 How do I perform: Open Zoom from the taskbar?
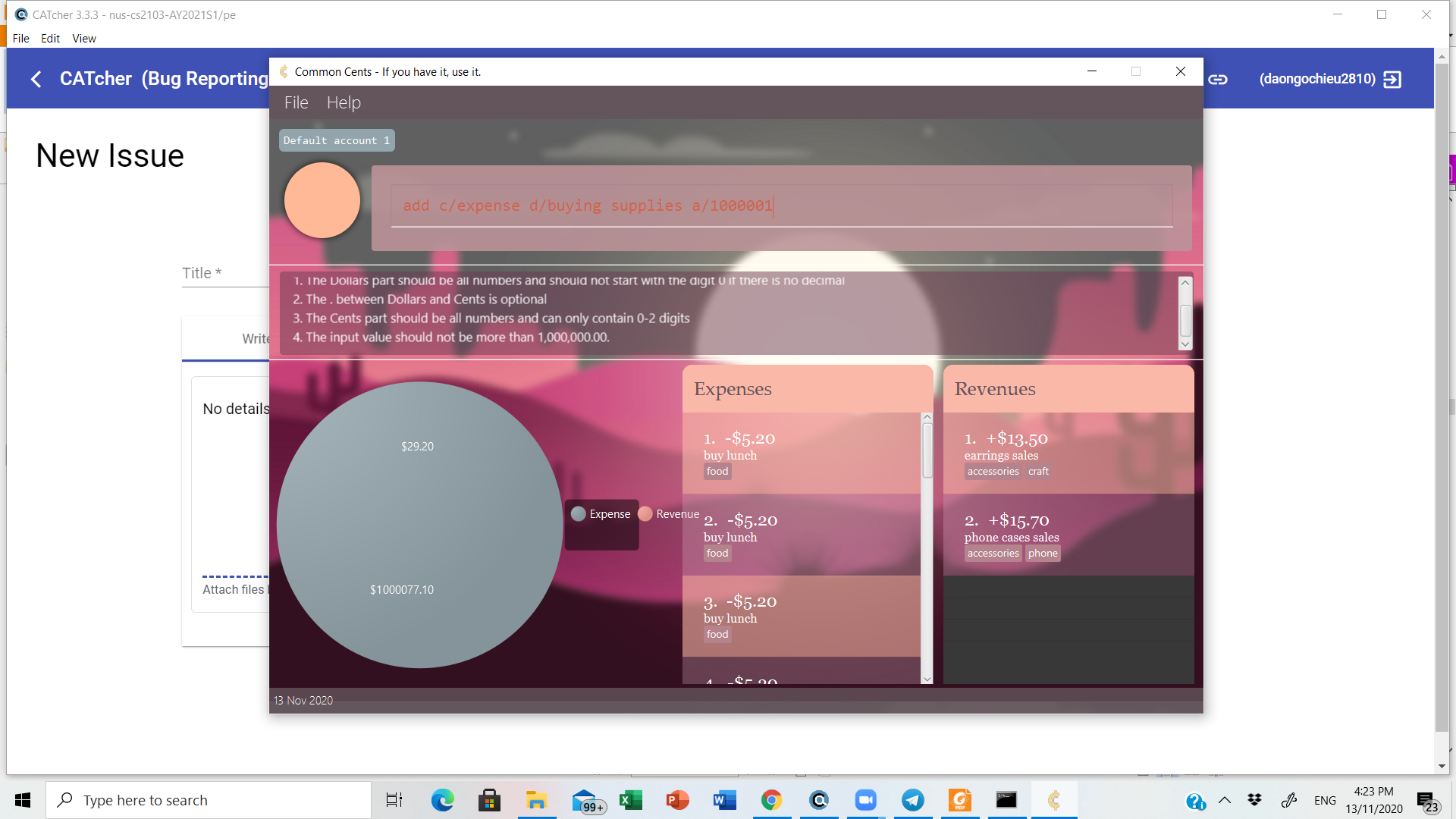[865, 800]
